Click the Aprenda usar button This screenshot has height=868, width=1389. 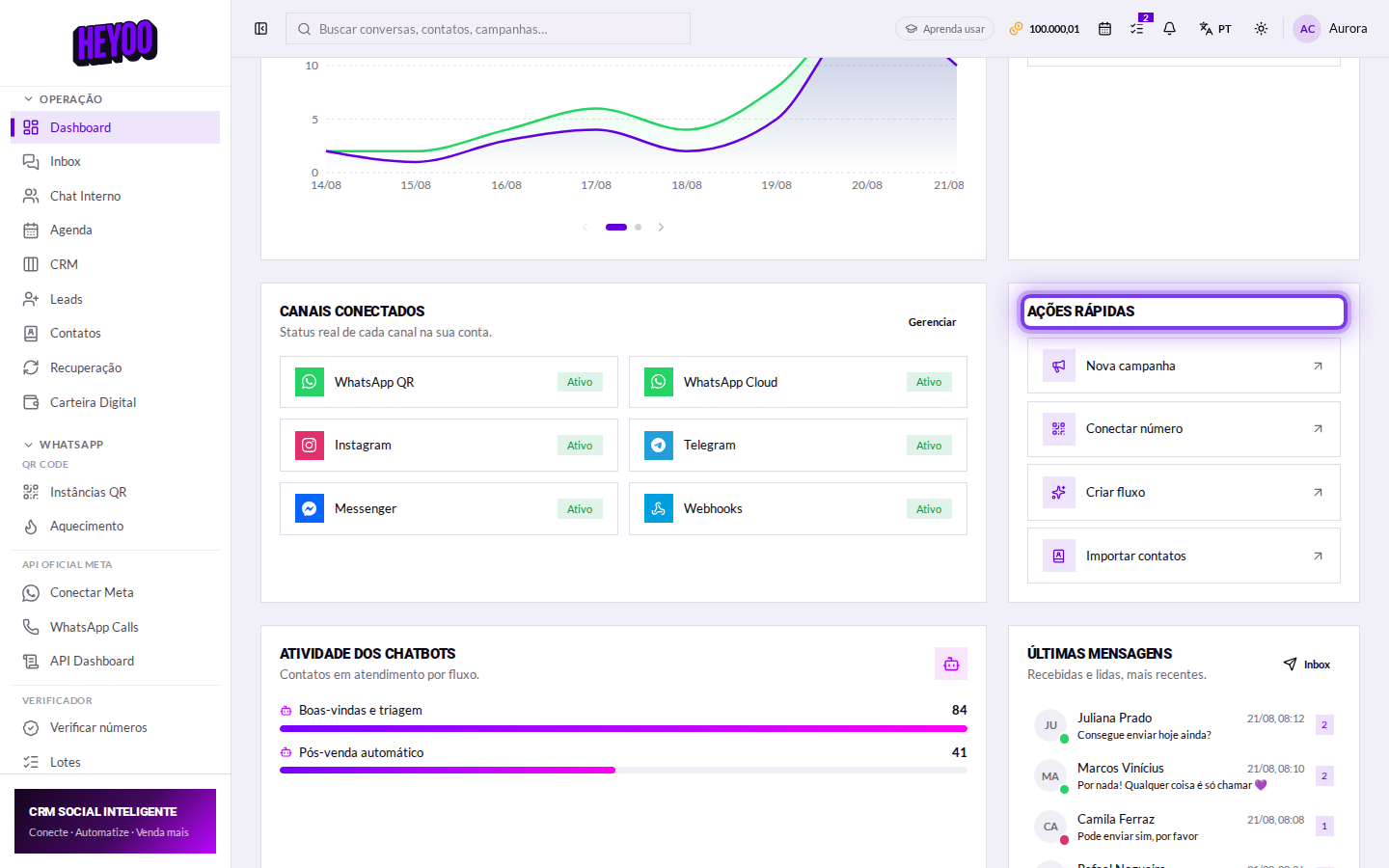[944, 29]
